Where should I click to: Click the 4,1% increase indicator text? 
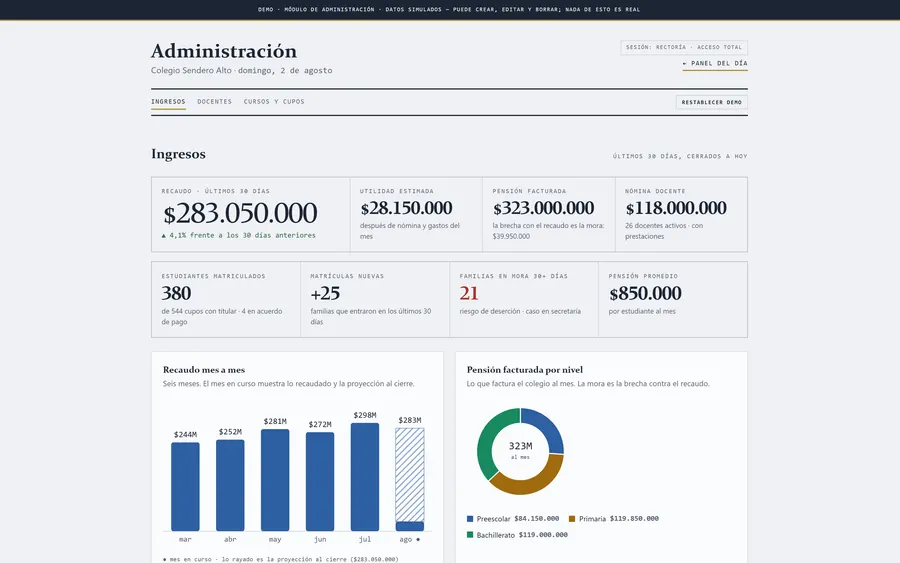tap(238, 235)
